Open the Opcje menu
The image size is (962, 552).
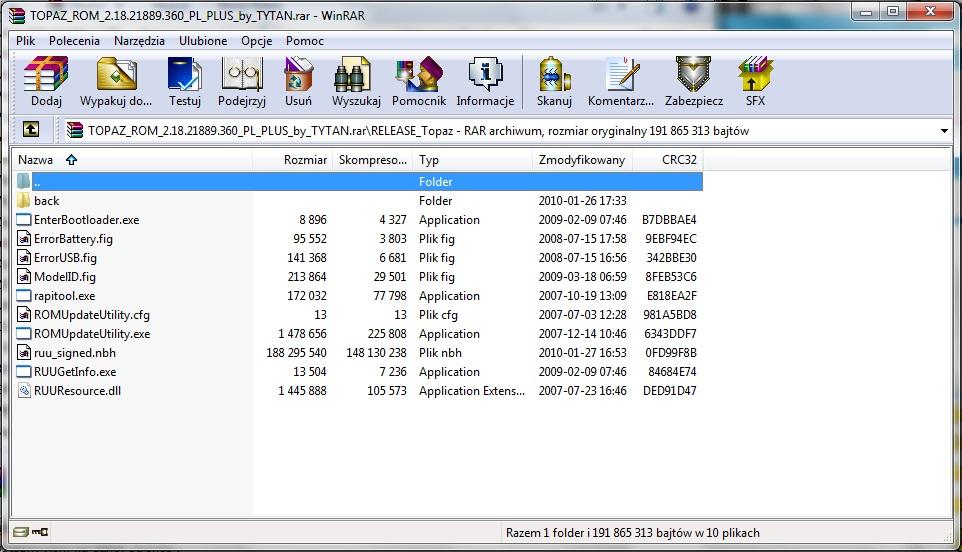click(256, 41)
